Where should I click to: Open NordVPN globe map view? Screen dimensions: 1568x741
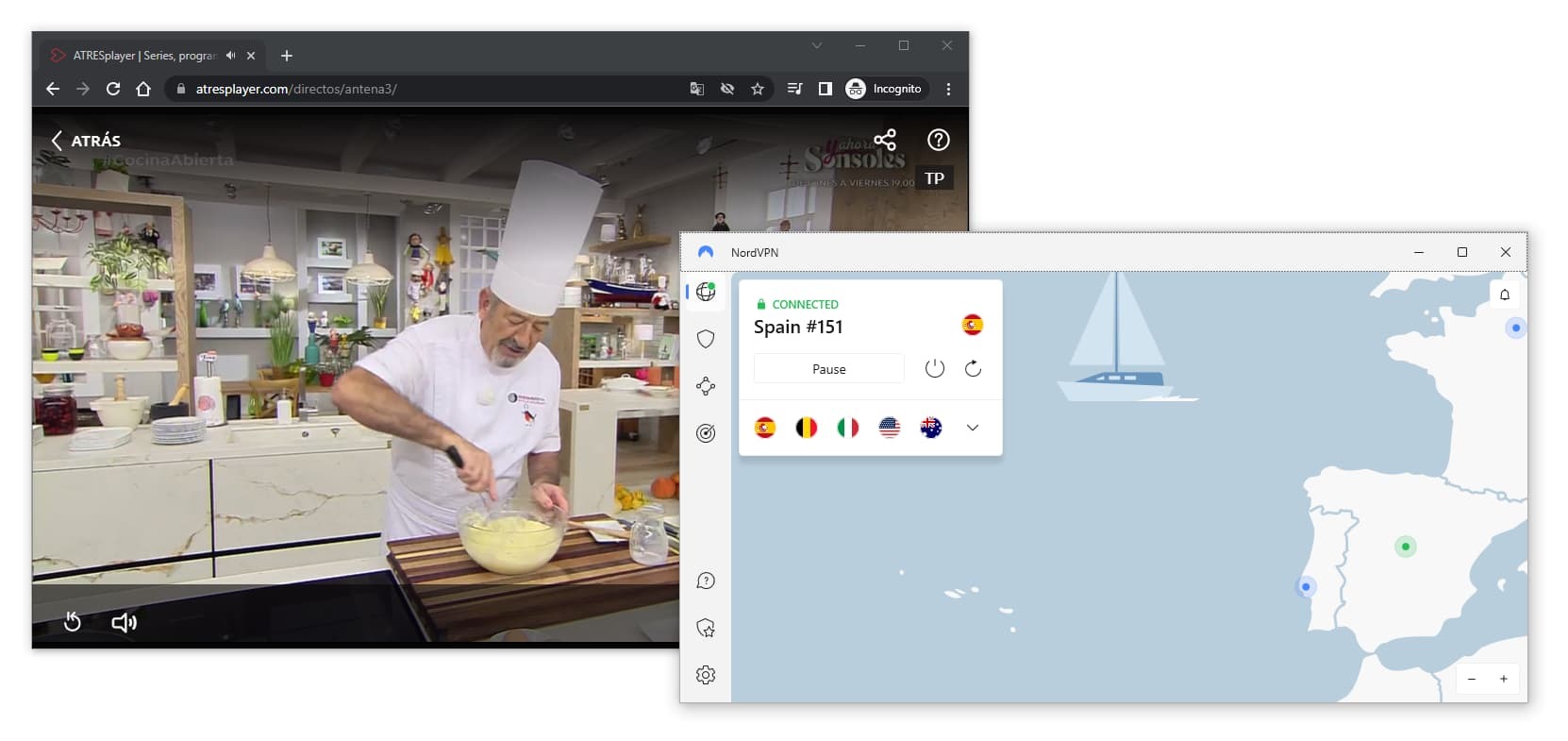[706, 292]
